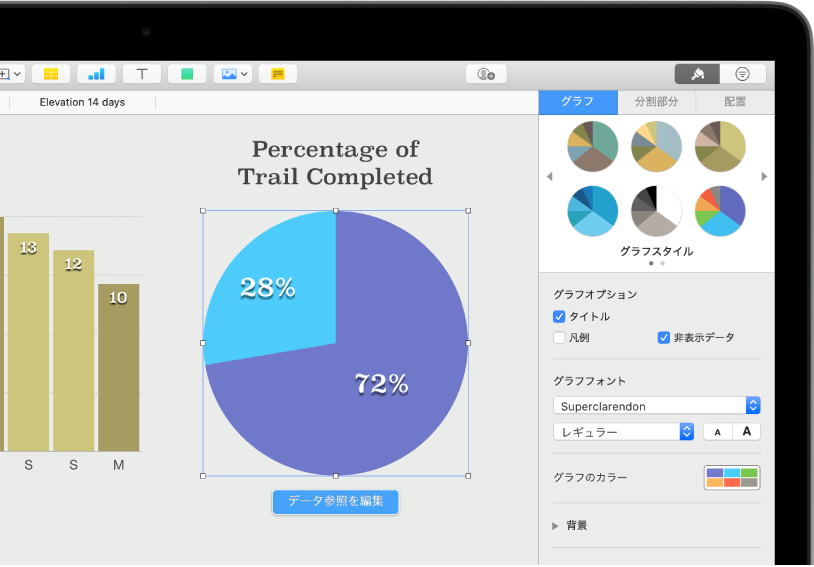
Task: Open the Chart toolbar button
Action: tap(96, 74)
